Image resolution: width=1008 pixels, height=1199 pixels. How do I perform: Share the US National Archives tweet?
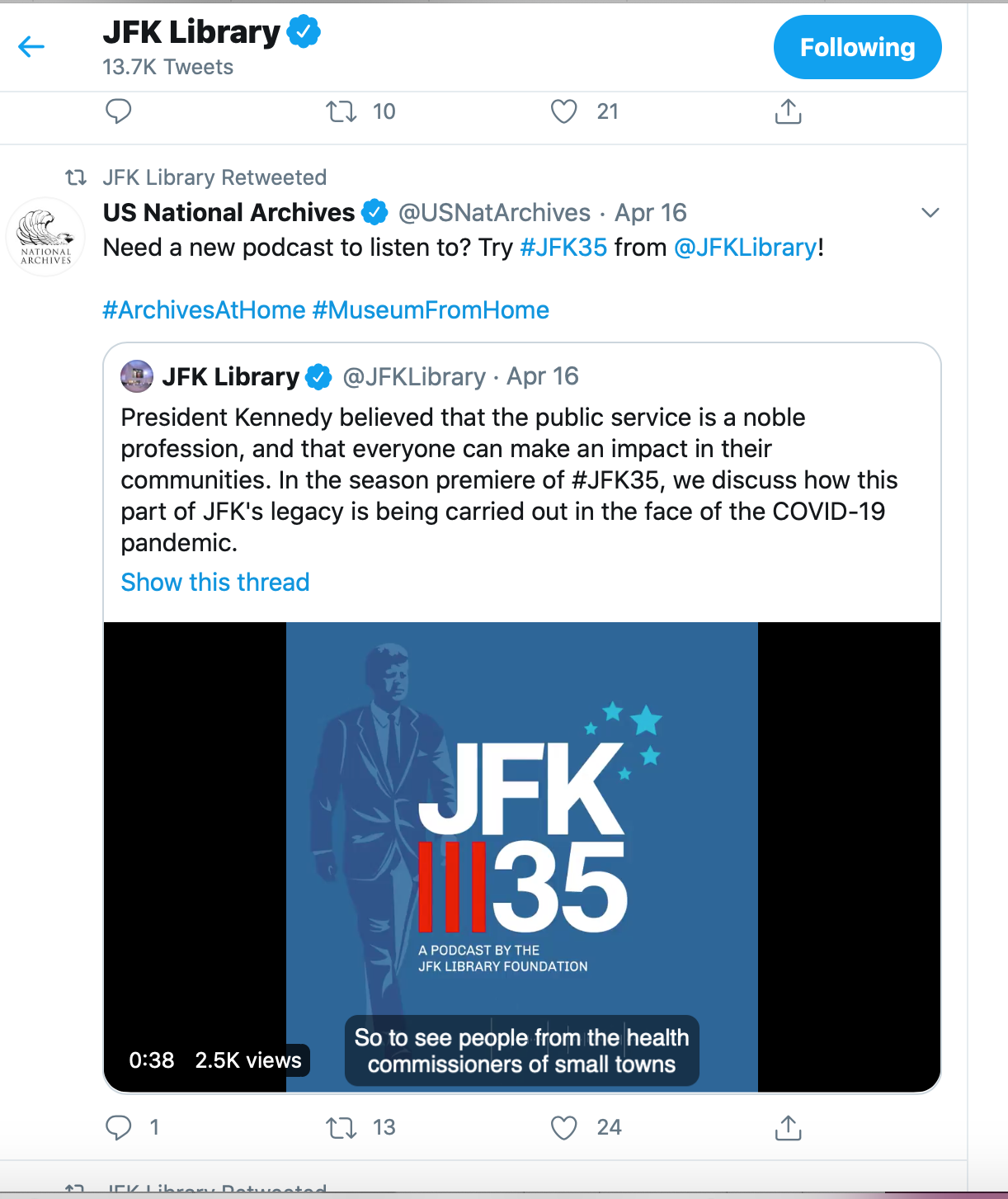(788, 1127)
